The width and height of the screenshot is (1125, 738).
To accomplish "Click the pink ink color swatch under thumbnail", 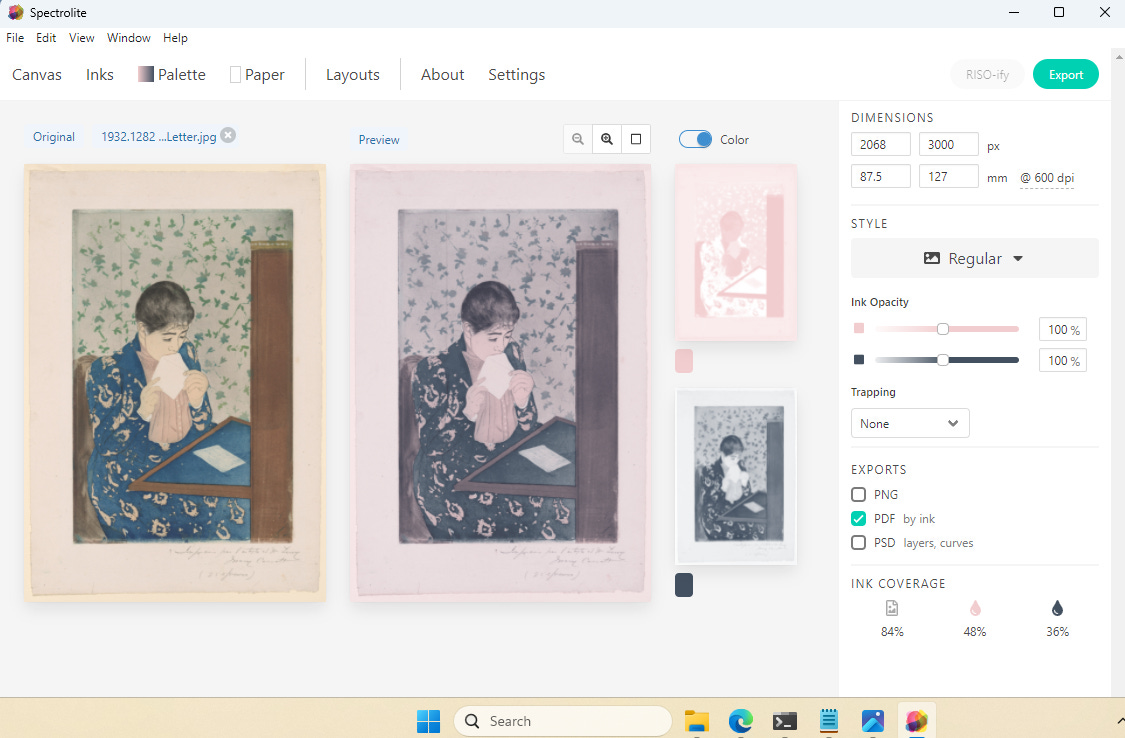I will pyautogui.click(x=684, y=361).
